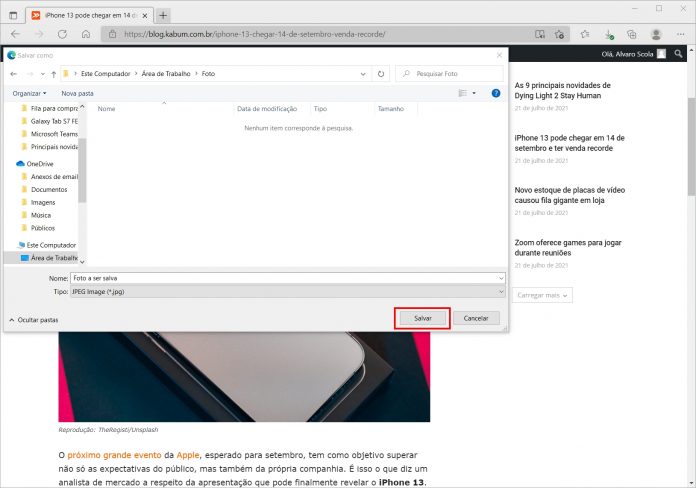Open the view options dropdown in dialog

click(x=476, y=93)
